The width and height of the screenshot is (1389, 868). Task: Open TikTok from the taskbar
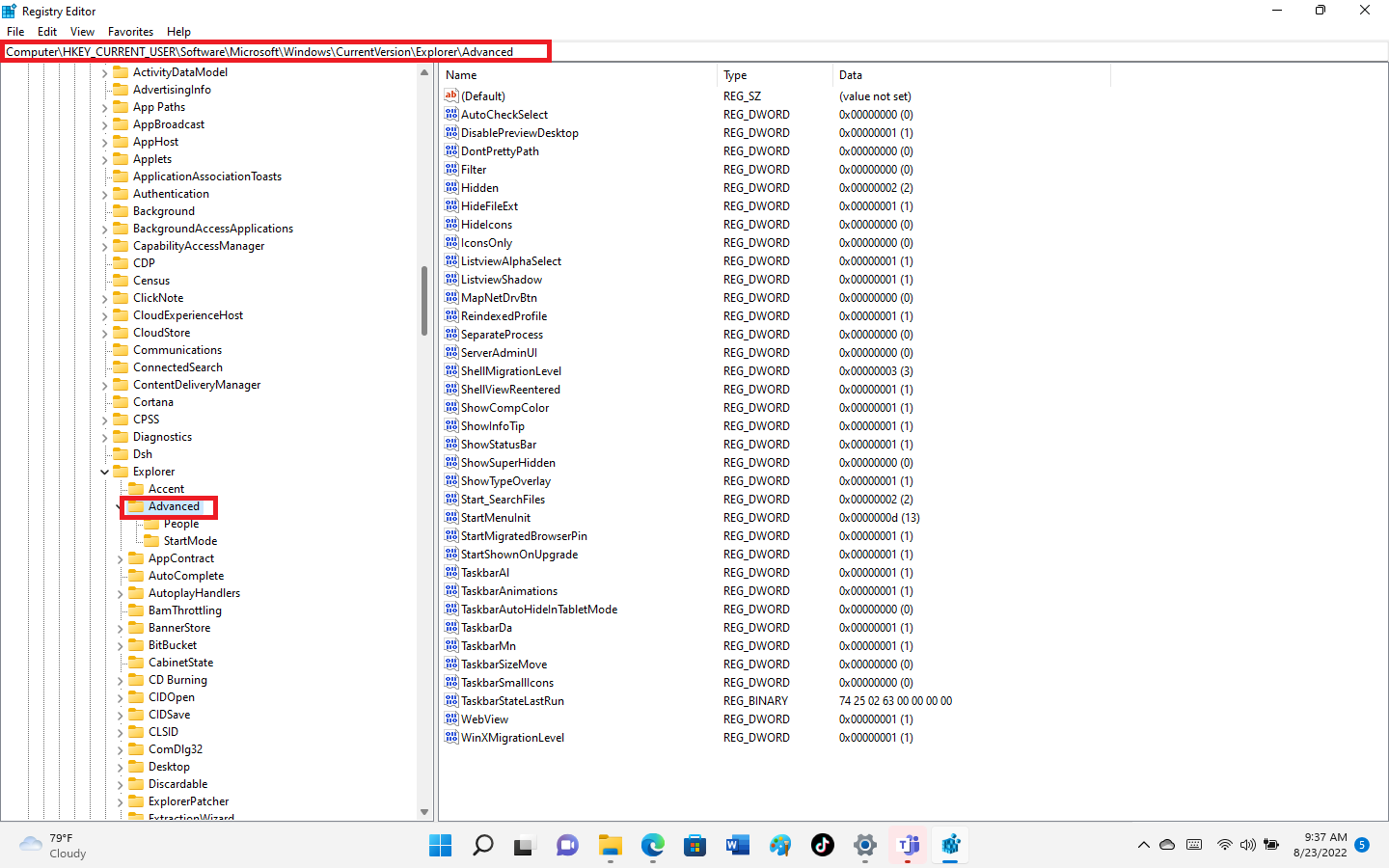pos(823,846)
